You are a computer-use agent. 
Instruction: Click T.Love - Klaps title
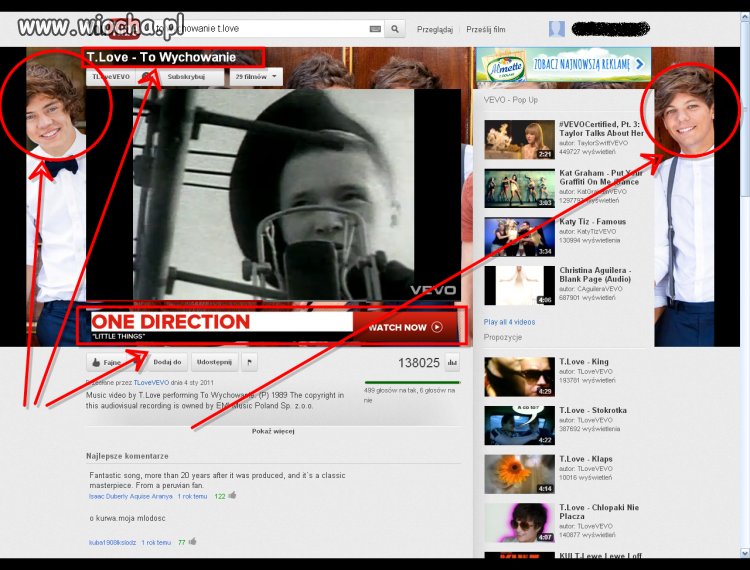[586, 459]
